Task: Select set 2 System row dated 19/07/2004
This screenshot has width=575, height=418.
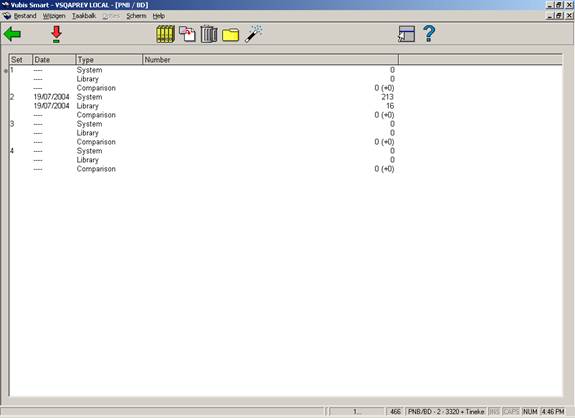Action: click(x=204, y=97)
